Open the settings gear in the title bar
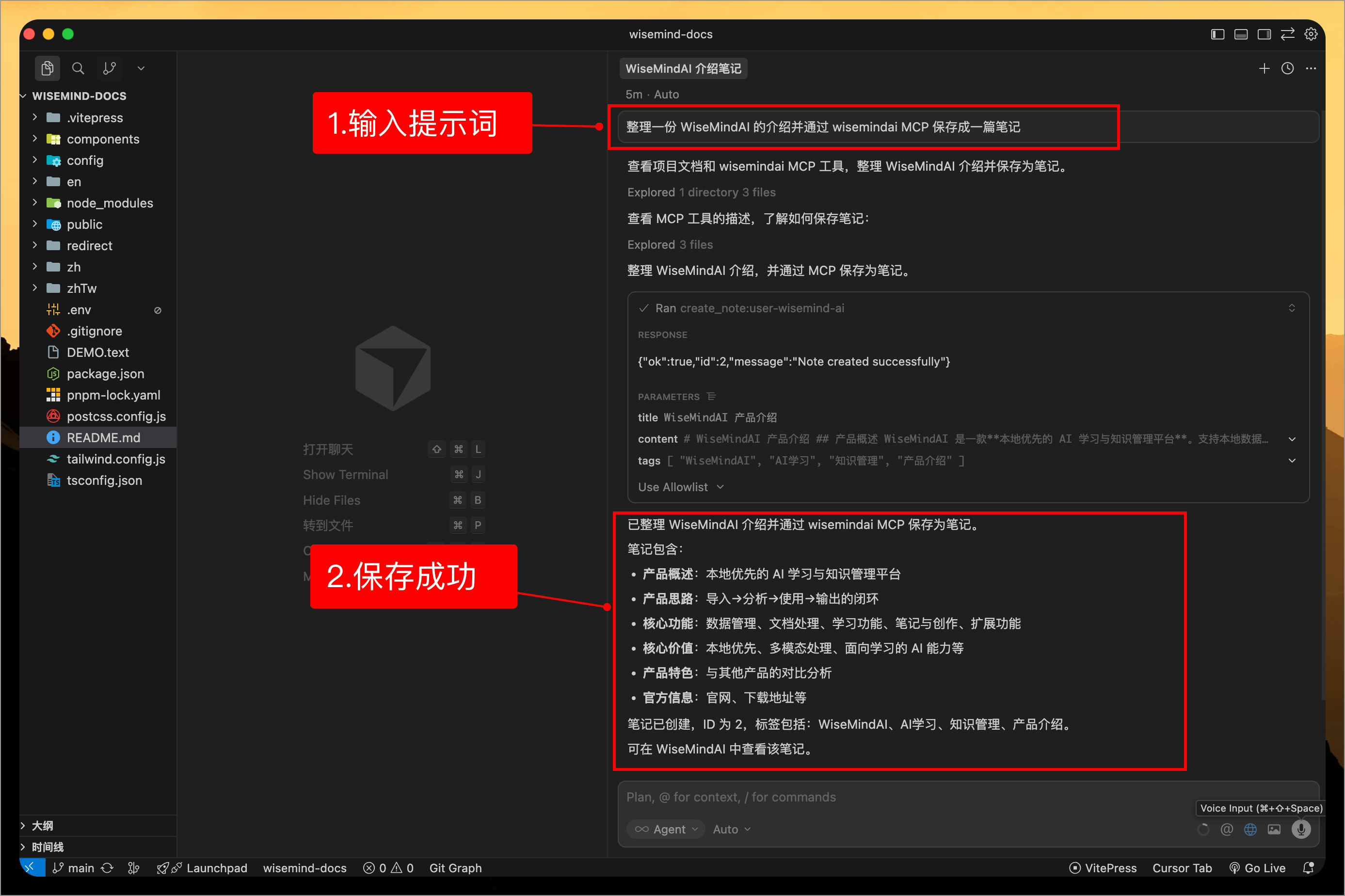1345x896 pixels. [1311, 34]
